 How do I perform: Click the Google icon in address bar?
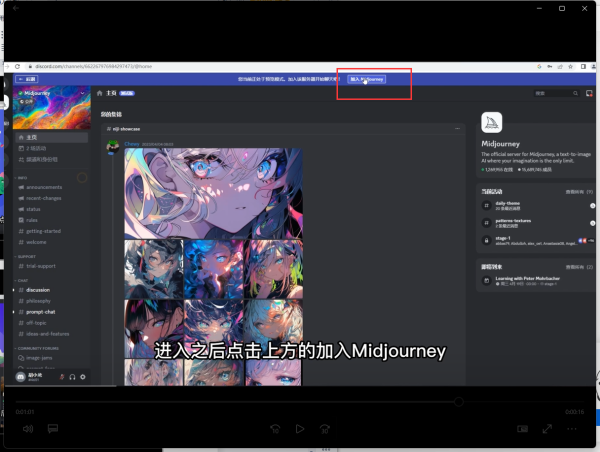(539, 67)
